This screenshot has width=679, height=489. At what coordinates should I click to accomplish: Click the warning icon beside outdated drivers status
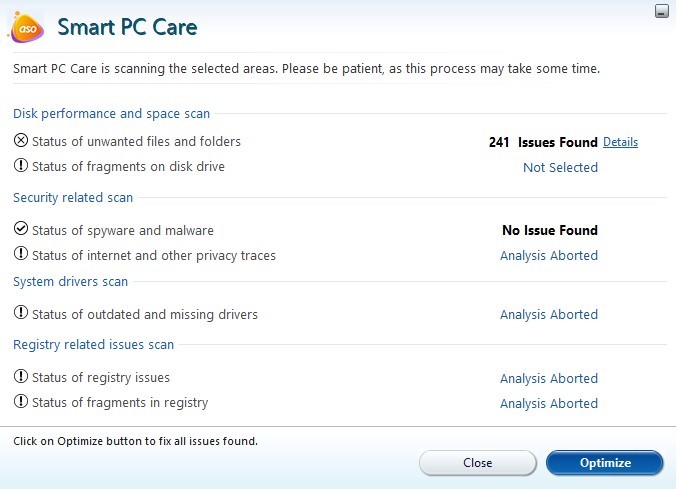tap(21, 314)
